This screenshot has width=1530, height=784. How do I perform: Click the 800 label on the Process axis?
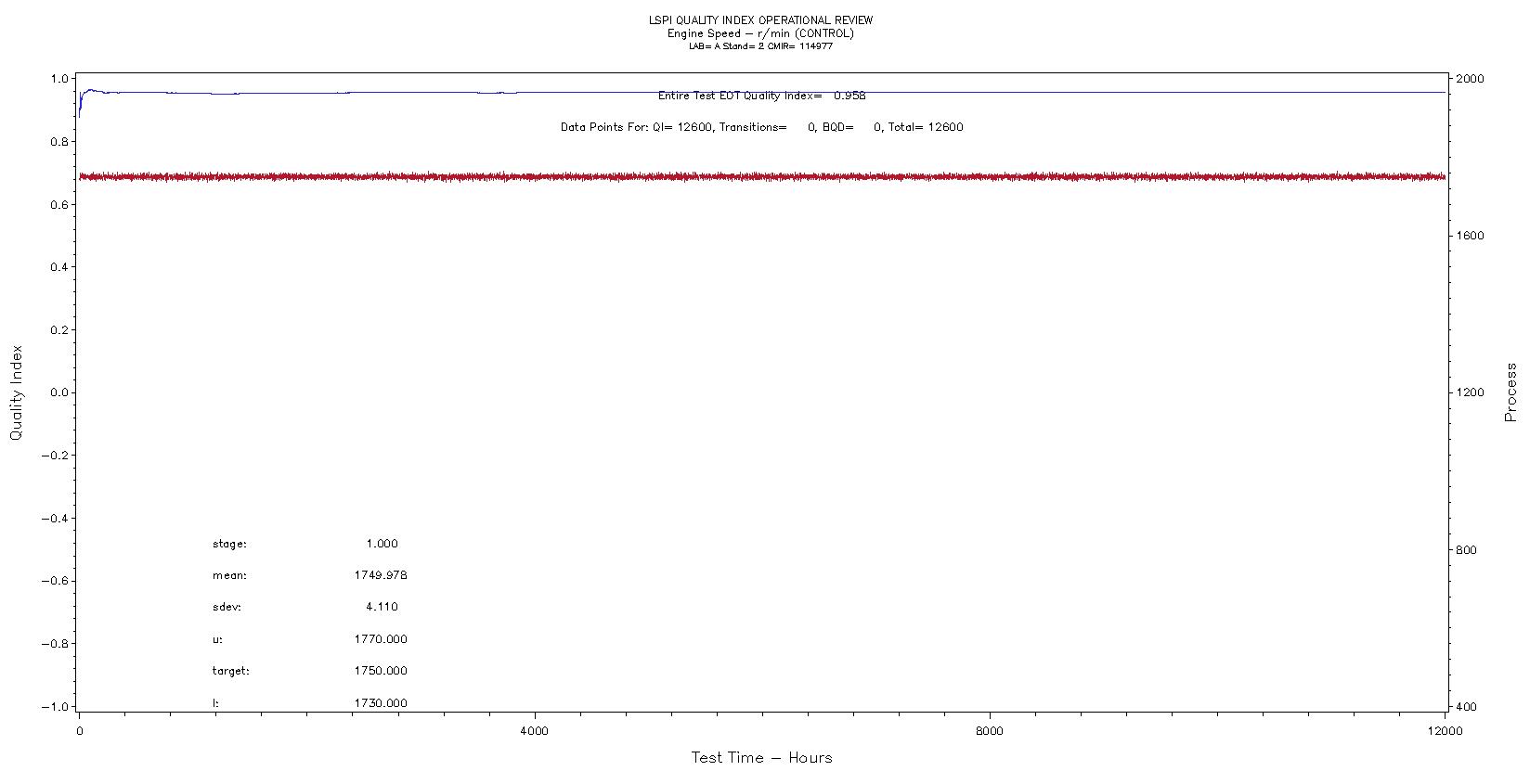(x=1466, y=550)
